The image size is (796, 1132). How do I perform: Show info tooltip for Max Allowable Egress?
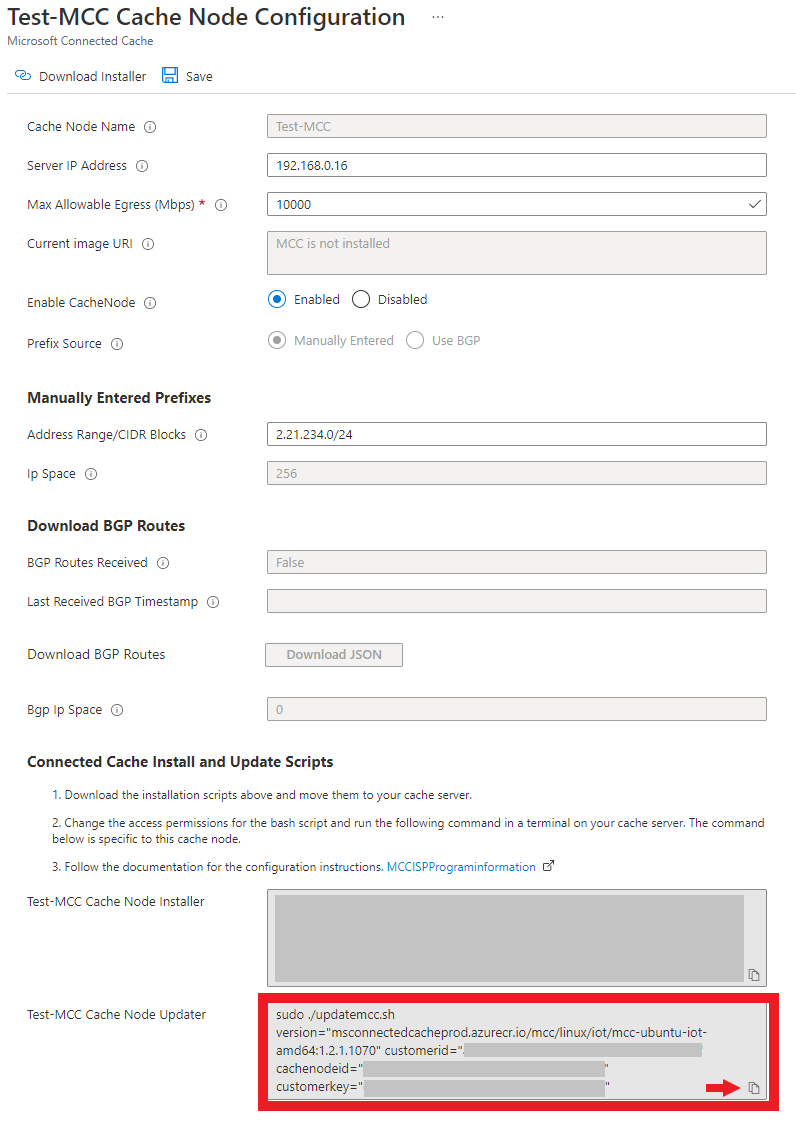[x=221, y=205]
